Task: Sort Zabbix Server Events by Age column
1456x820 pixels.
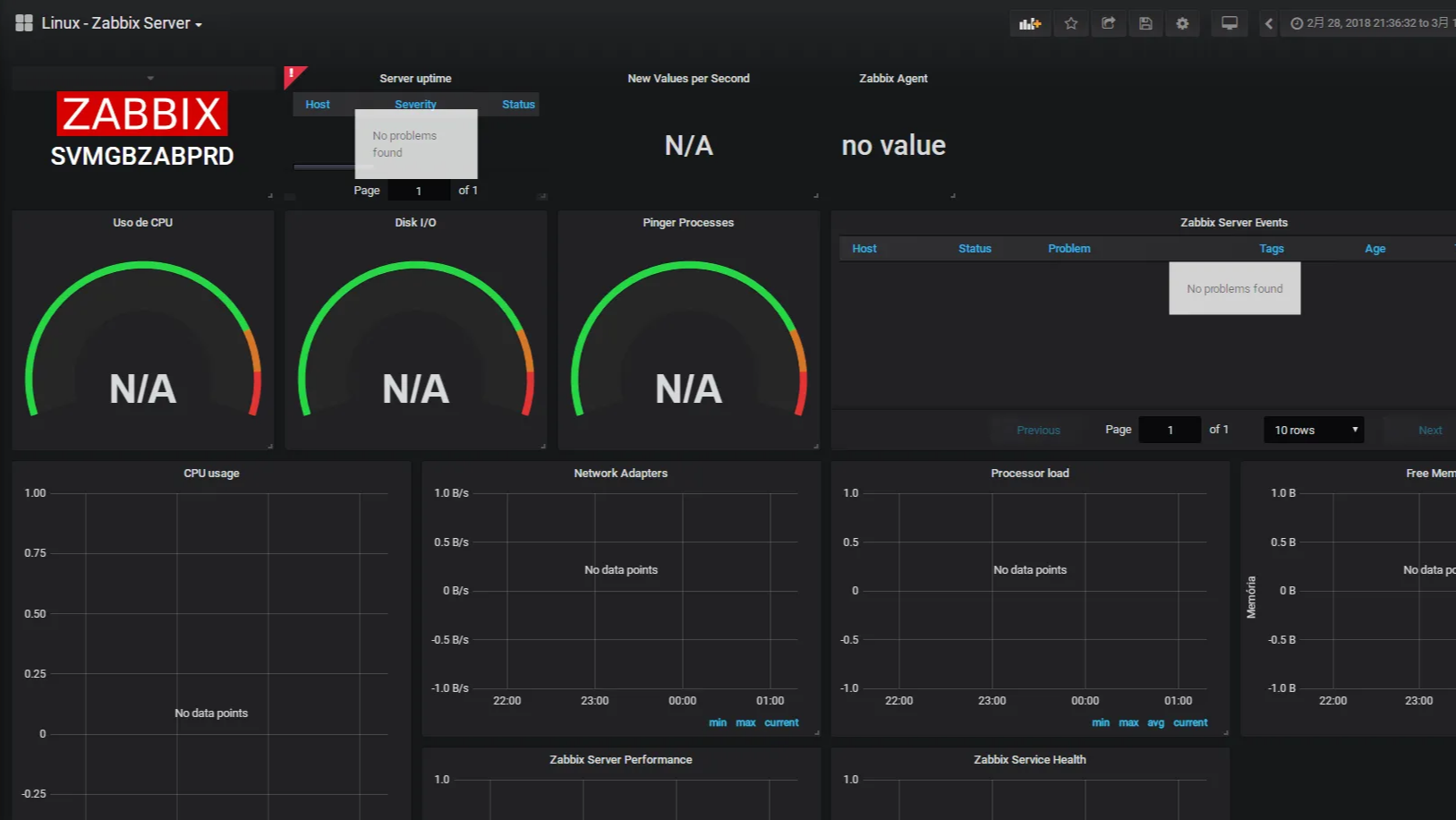Action: point(1375,249)
